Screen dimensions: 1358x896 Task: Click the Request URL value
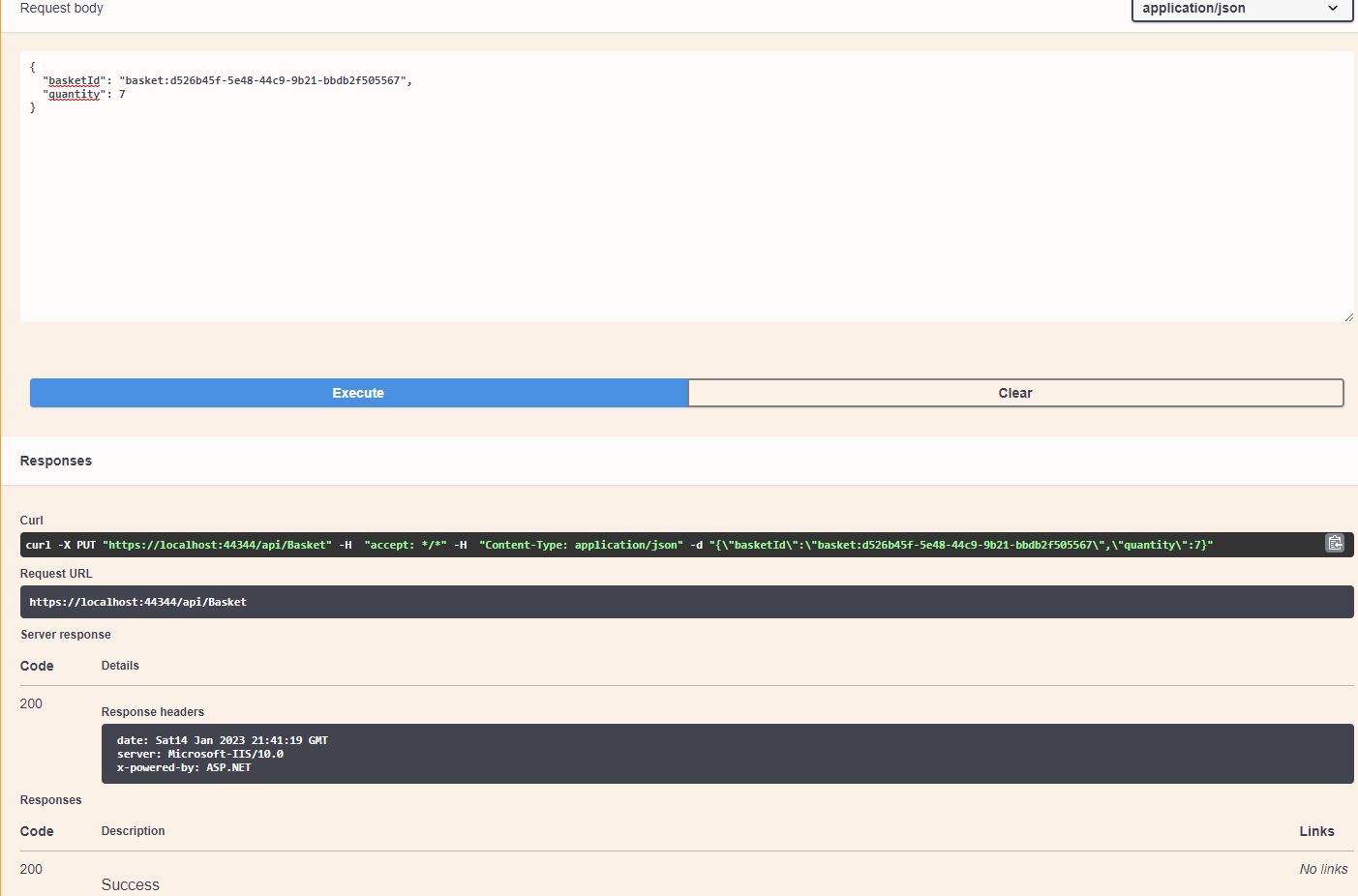[x=137, y=601]
